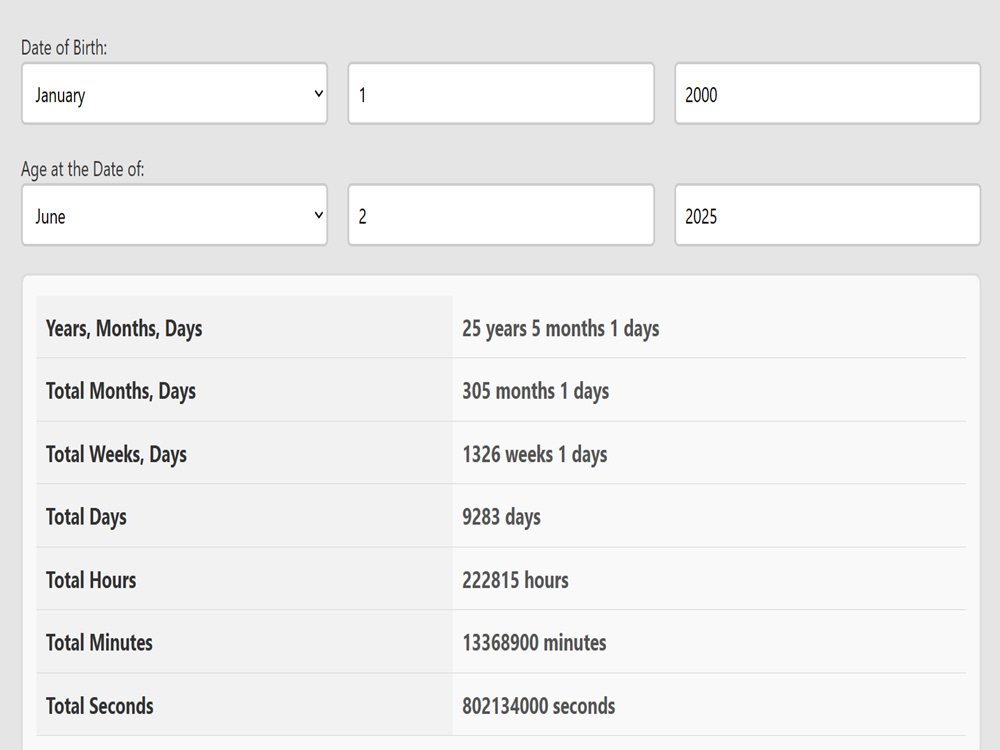Click the 1326 weeks 1 days value
This screenshot has height=750, width=1000.
tap(534, 454)
